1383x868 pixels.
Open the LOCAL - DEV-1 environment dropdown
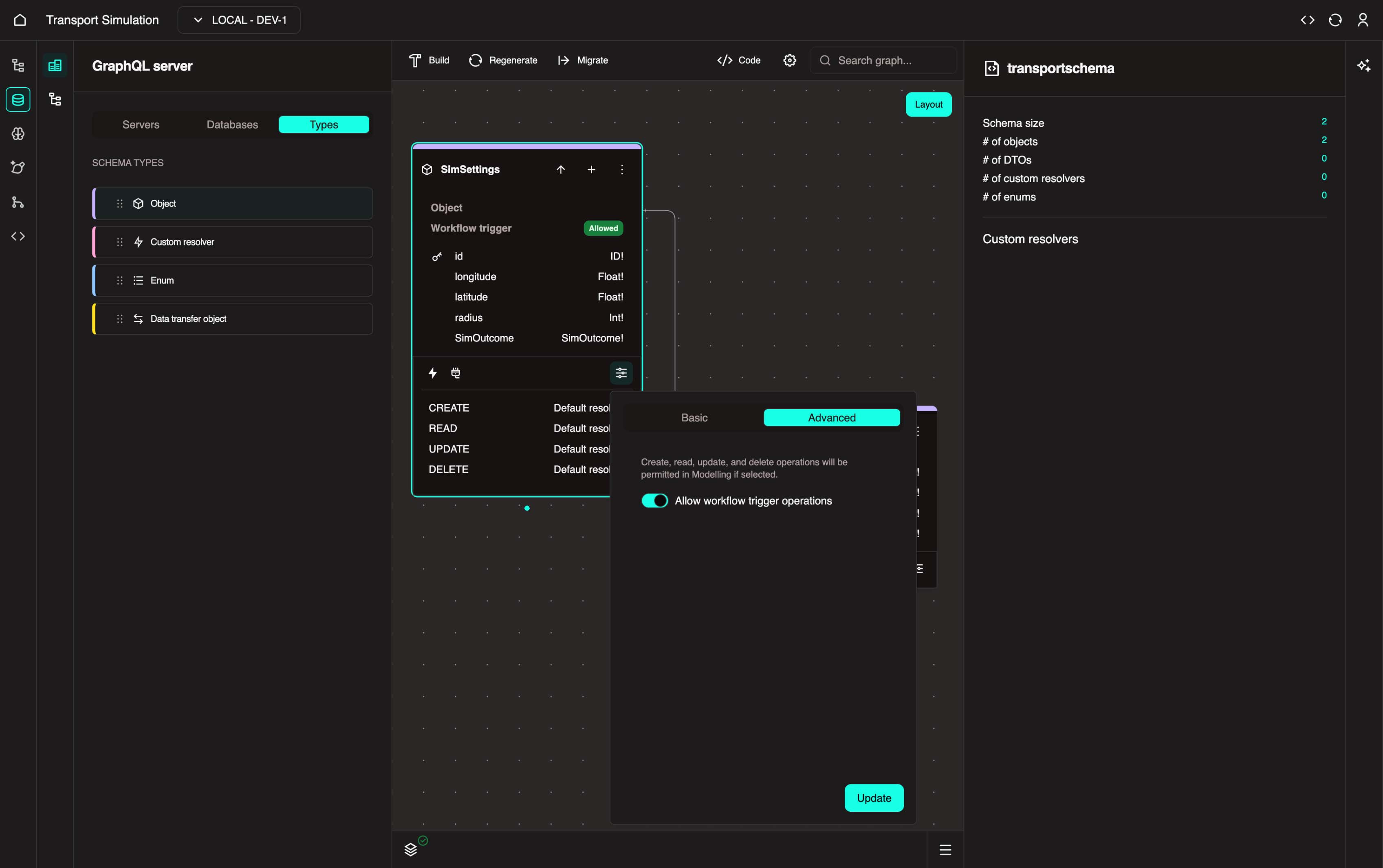point(239,20)
